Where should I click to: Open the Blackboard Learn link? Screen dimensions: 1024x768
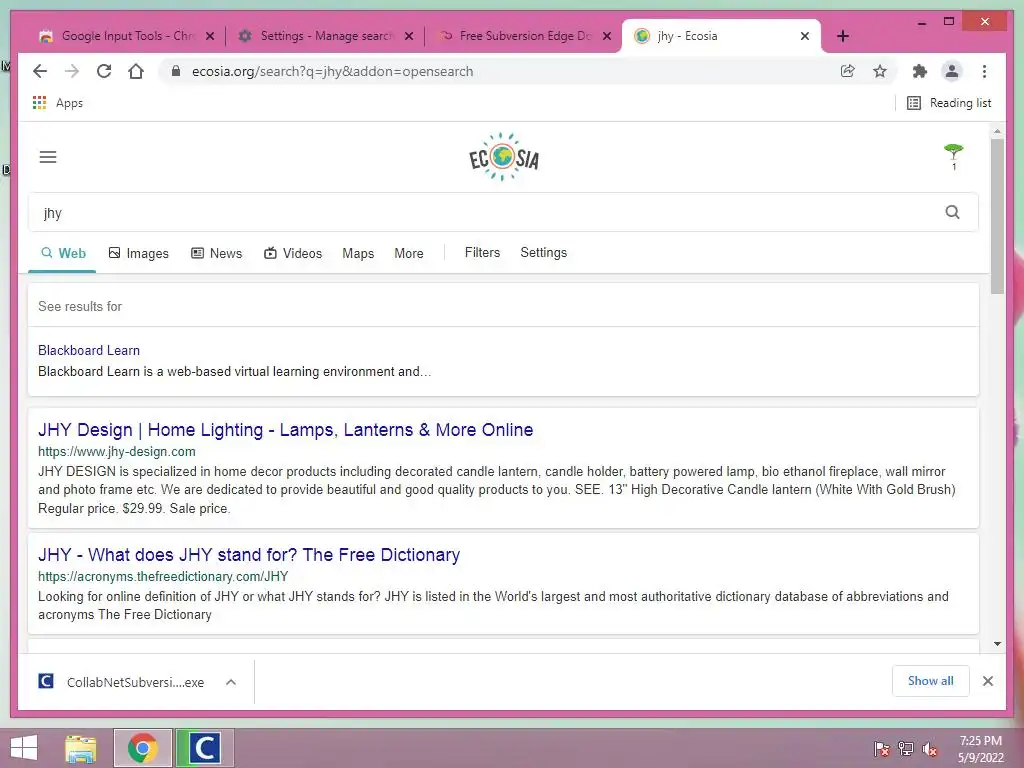click(x=89, y=350)
